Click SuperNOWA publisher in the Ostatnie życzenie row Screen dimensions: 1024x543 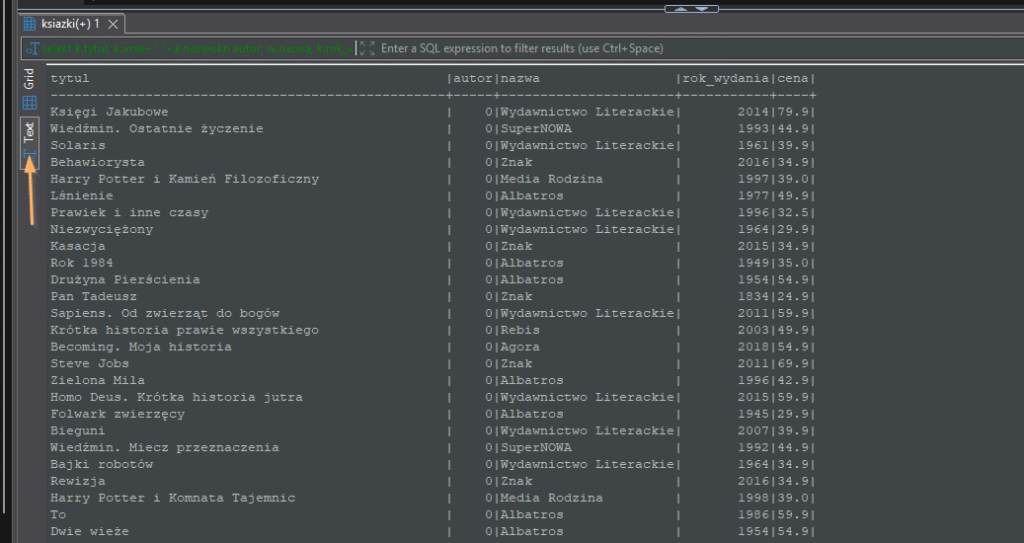click(536, 128)
